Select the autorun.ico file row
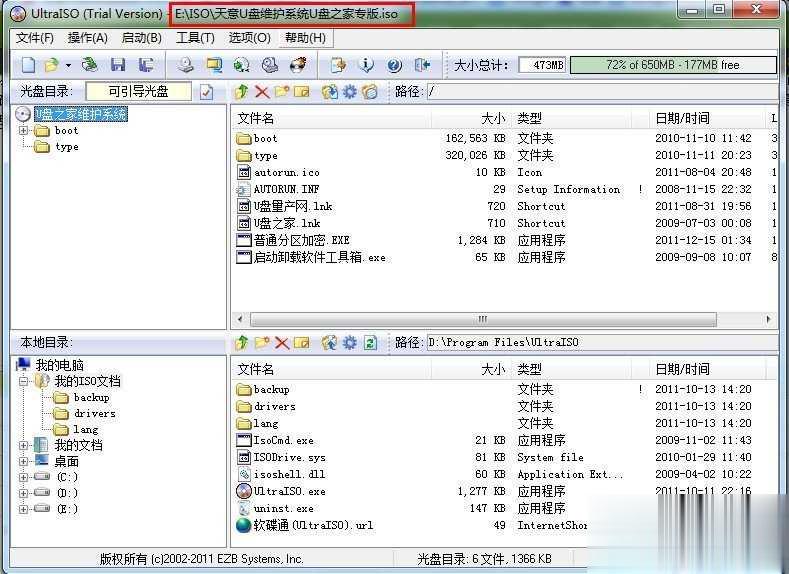The width and height of the screenshot is (789, 574). tap(505, 173)
